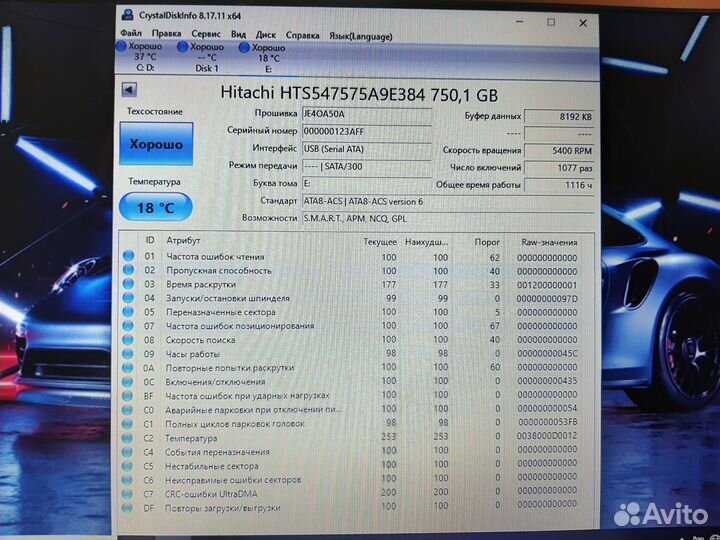
Task: Select the Повторы загрузки/выгрузки text
Action: click(x=223, y=508)
